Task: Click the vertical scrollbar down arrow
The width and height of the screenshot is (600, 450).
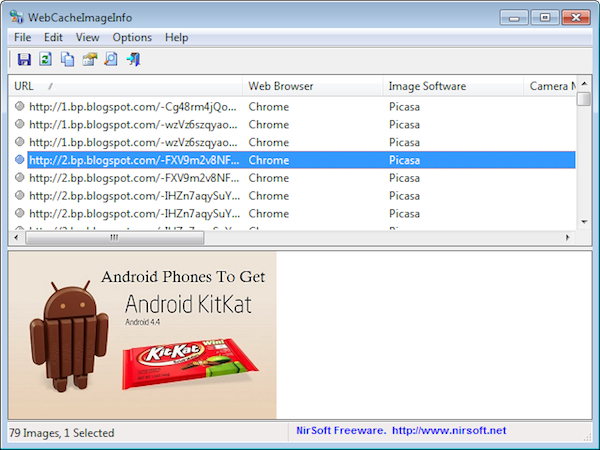Action: [584, 222]
